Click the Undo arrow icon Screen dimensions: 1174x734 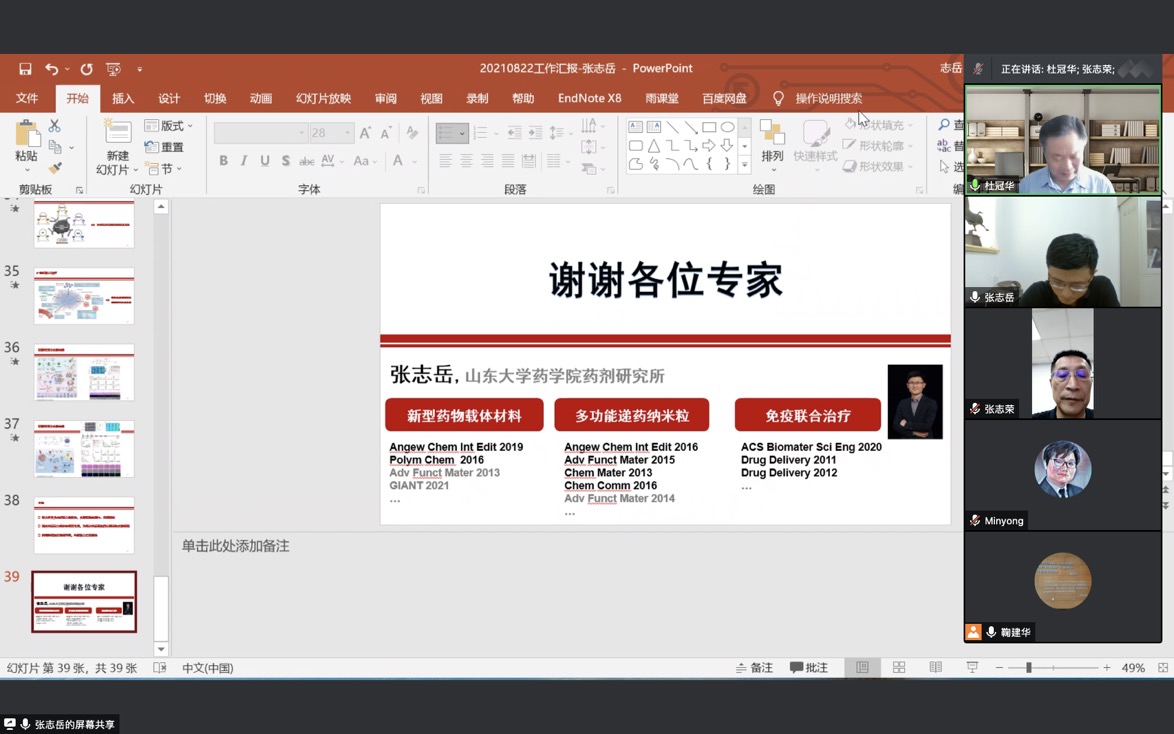51,69
